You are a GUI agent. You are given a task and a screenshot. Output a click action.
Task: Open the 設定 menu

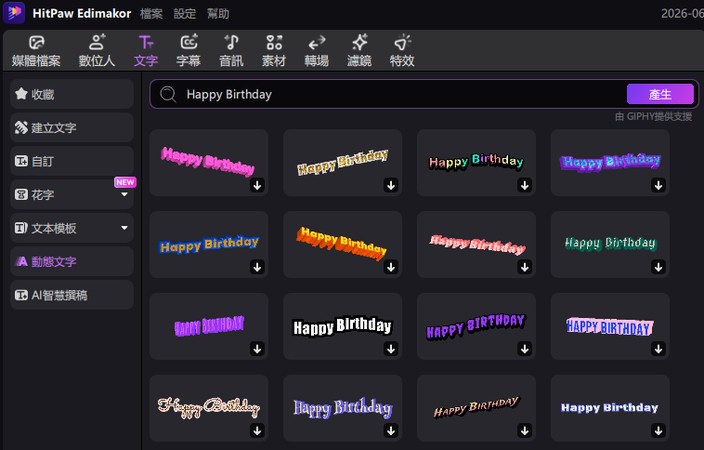185,13
